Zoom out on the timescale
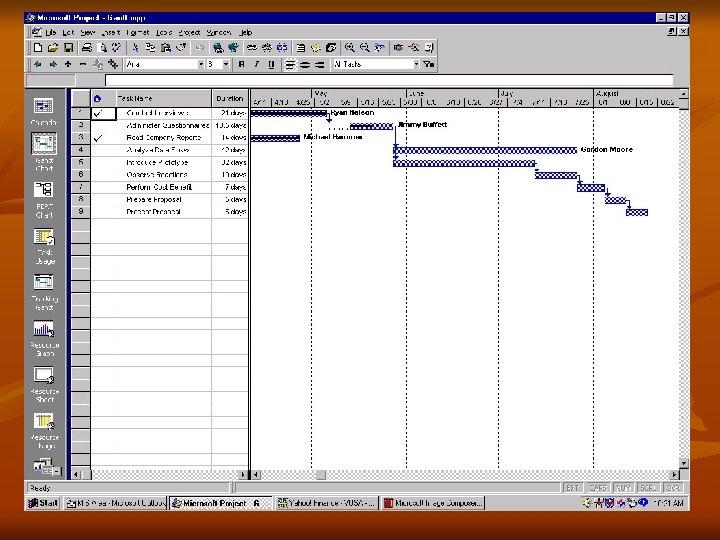 click(365, 48)
